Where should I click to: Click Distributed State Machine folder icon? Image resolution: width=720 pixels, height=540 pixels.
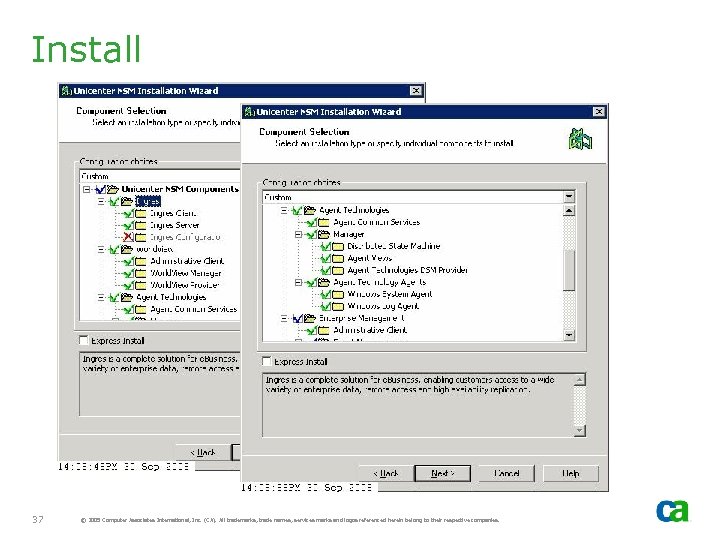[x=338, y=247]
